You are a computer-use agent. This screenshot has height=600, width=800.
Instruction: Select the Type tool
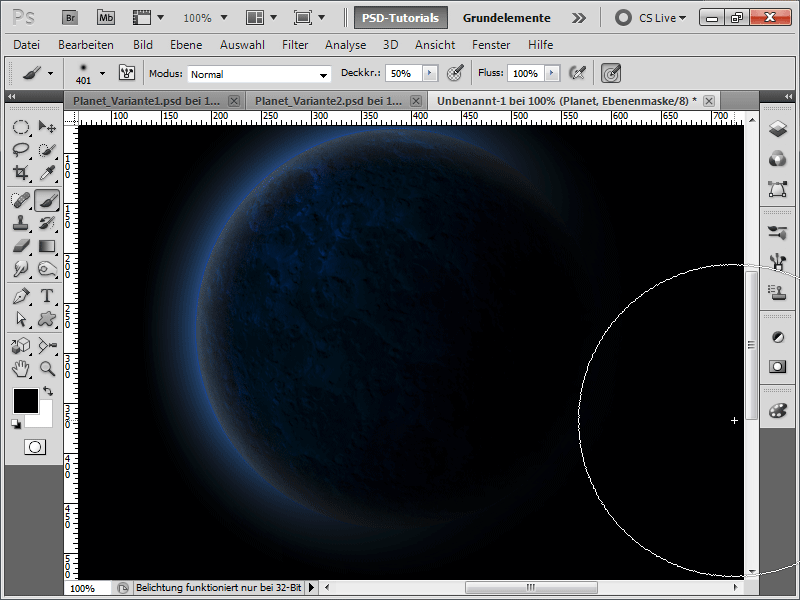click(x=47, y=296)
